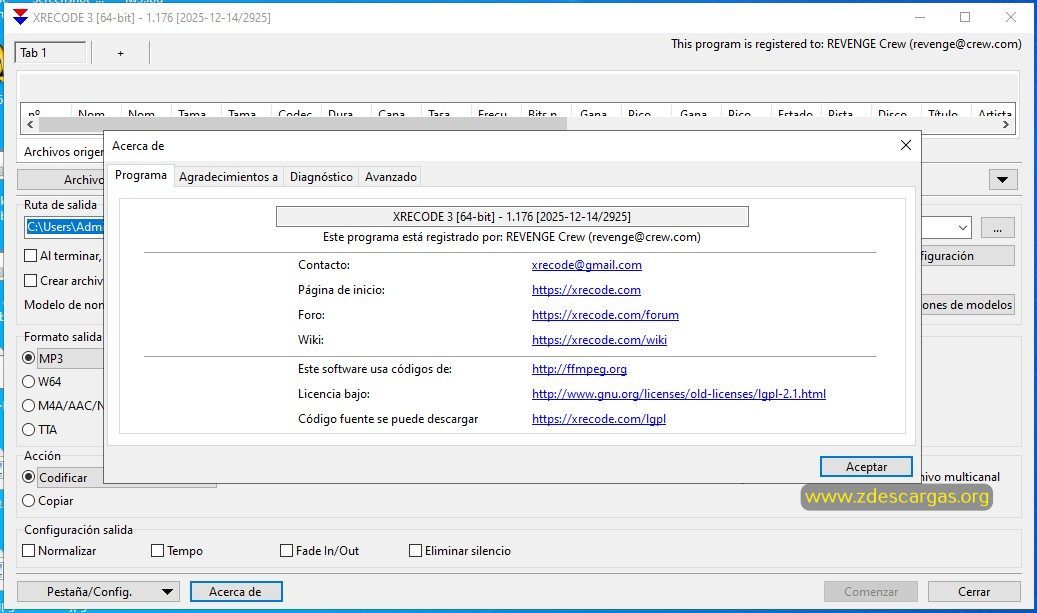Toggle the Tempo checkbox

tap(157, 551)
